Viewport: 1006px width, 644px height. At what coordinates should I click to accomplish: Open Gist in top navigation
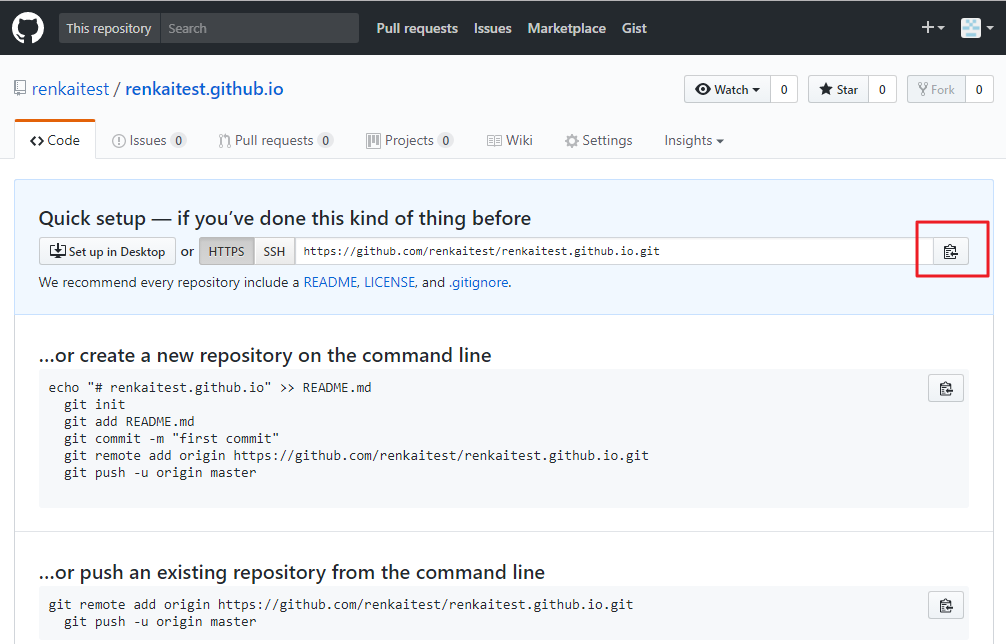634,28
